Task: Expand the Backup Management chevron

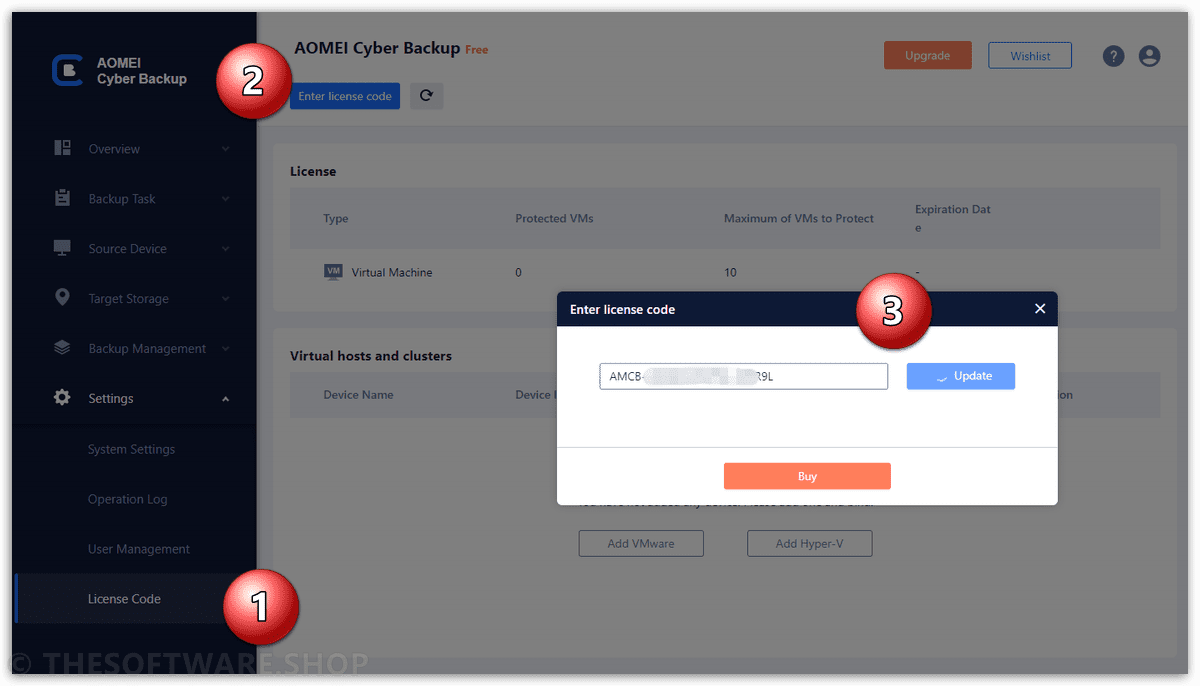Action: click(x=225, y=349)
